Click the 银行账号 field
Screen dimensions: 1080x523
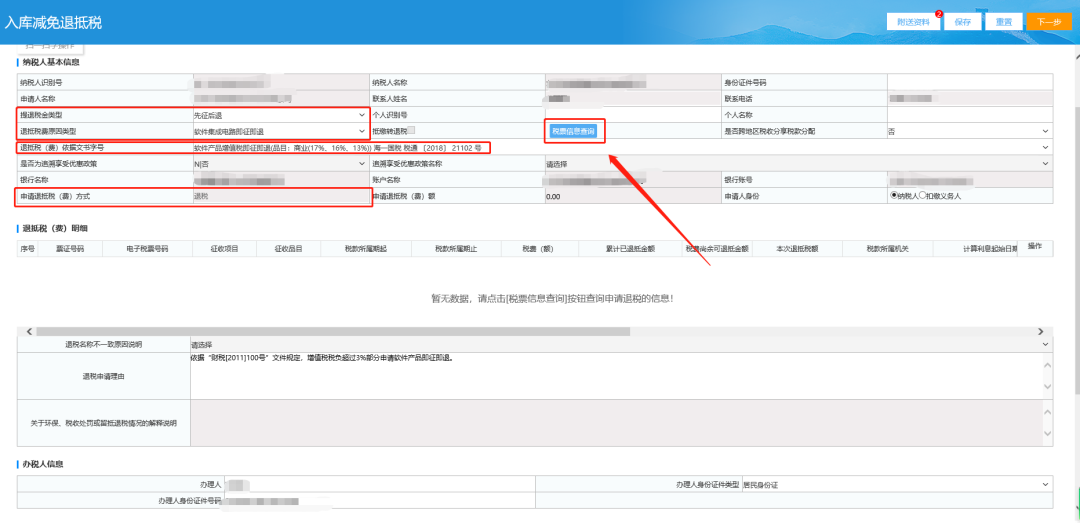pos(970,180)
